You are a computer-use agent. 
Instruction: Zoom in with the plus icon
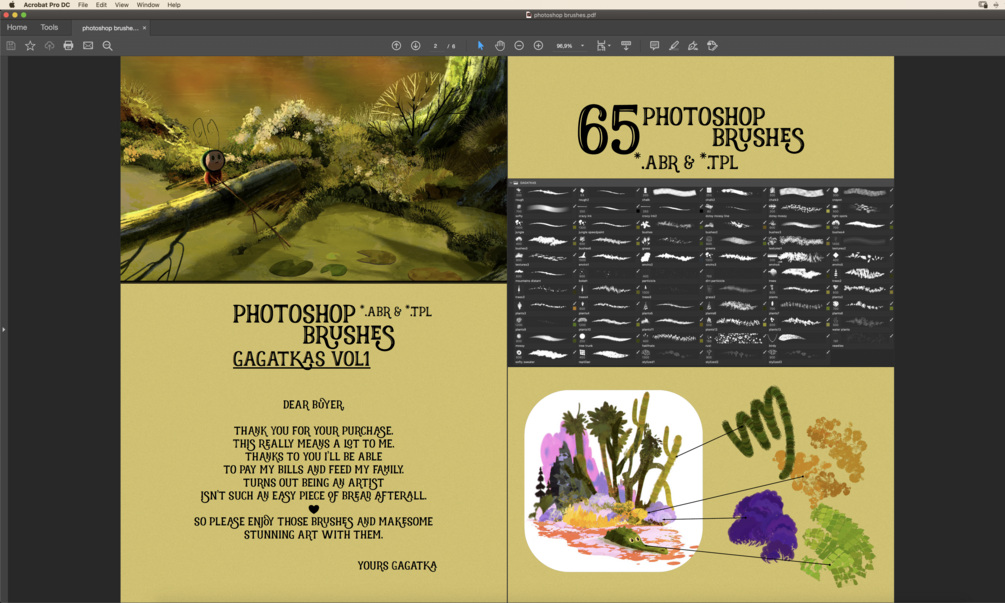[538, 45]
